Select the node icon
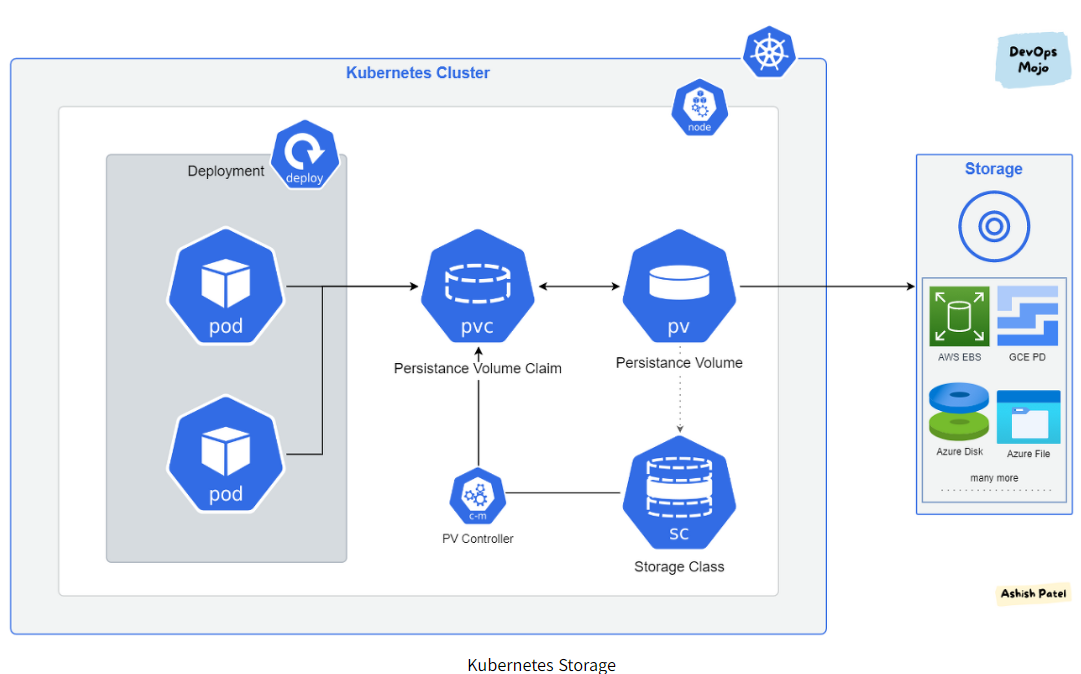This screenshot has width=1081, height=674. (699, 110)
